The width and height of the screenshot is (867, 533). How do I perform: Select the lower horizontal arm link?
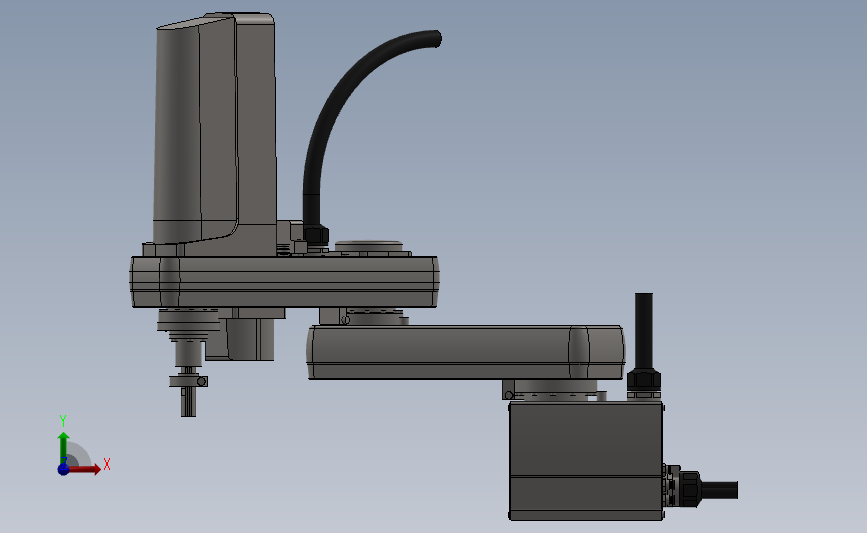click(x=466, y=352)
